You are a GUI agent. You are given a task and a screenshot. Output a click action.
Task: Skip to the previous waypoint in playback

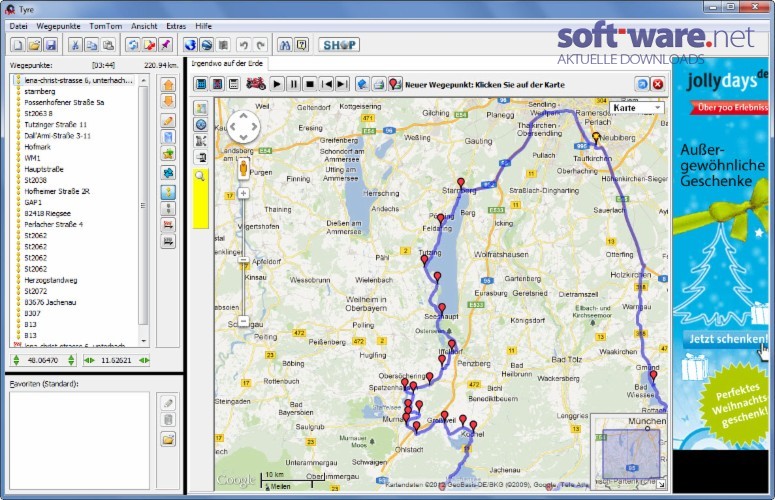point(326,84)
